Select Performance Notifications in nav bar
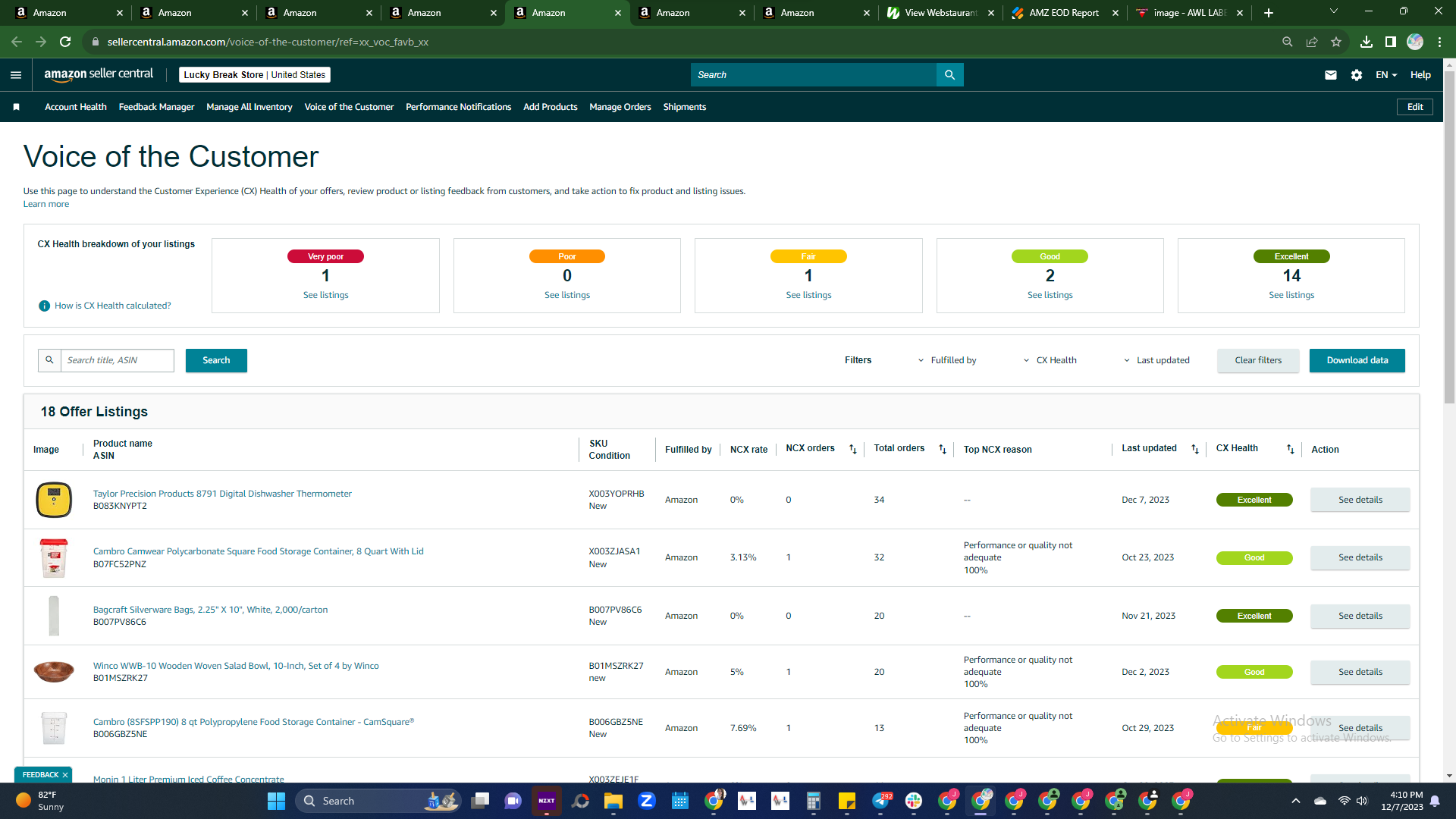The image size is (1456, 819). pyautogui.click(x=458, y=107)
